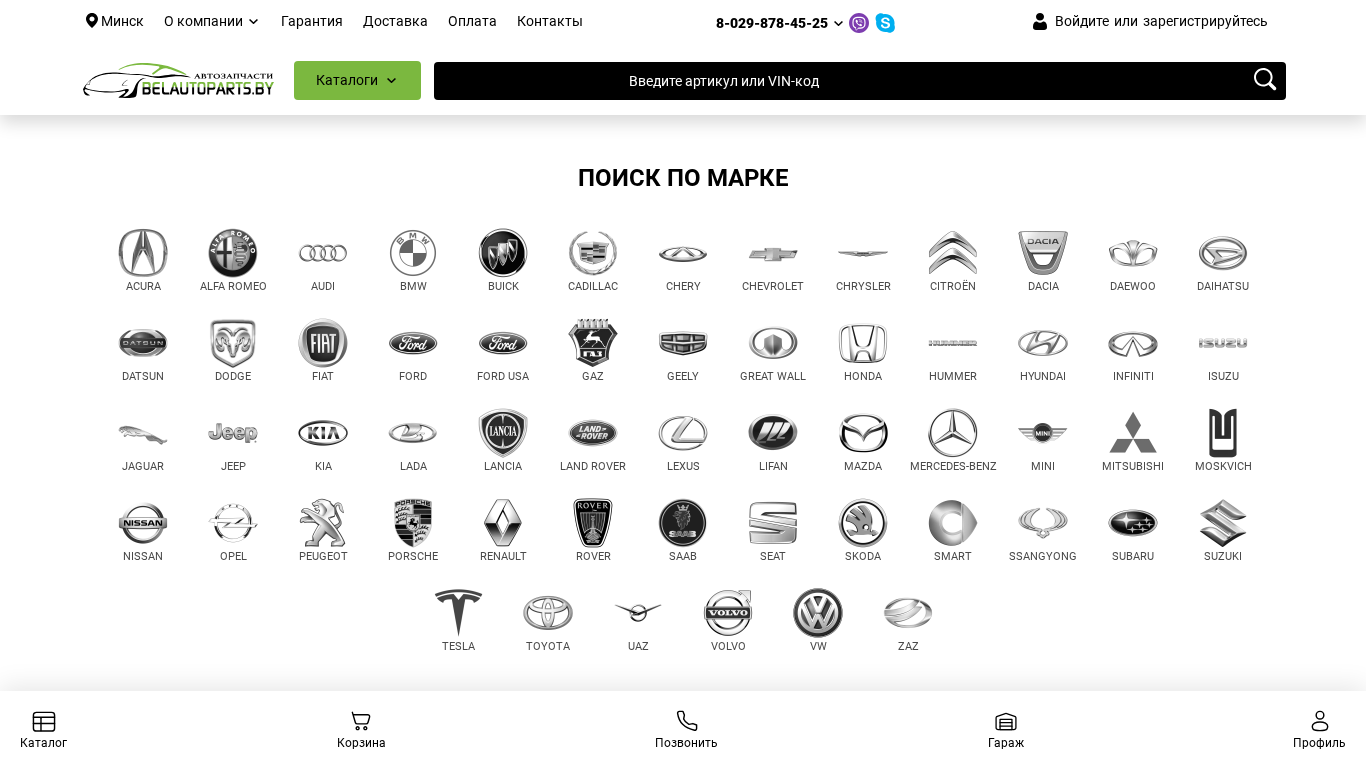Open the Каталоги dropdown button

coord(357,80)
